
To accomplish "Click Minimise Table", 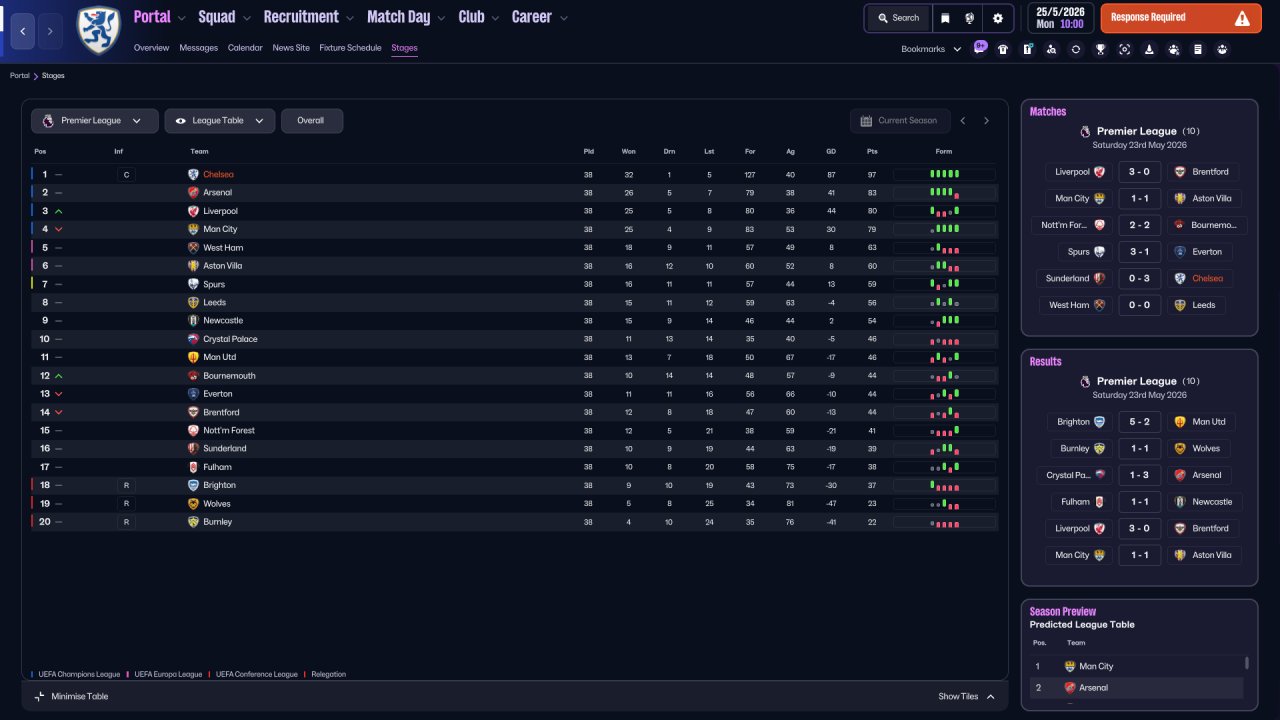I will coord(71,696).
